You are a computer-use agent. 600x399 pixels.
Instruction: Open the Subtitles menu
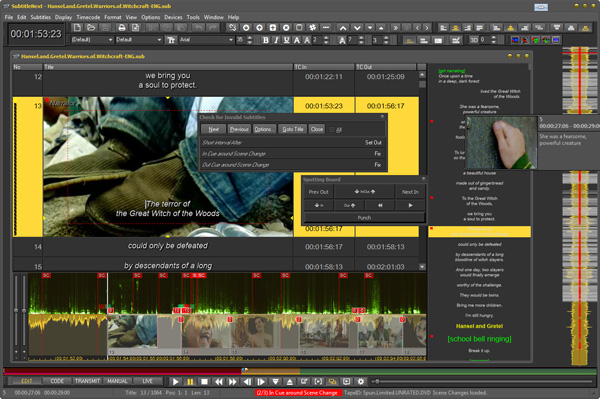tap(41, 17)
